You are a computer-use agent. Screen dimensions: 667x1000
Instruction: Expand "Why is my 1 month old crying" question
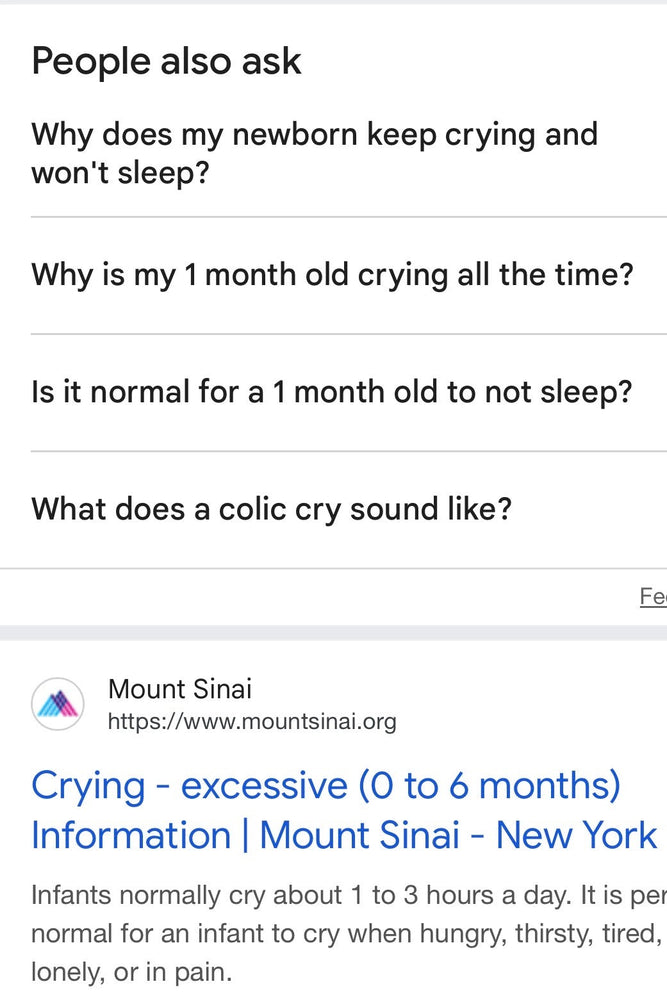(x=332, y=275)
